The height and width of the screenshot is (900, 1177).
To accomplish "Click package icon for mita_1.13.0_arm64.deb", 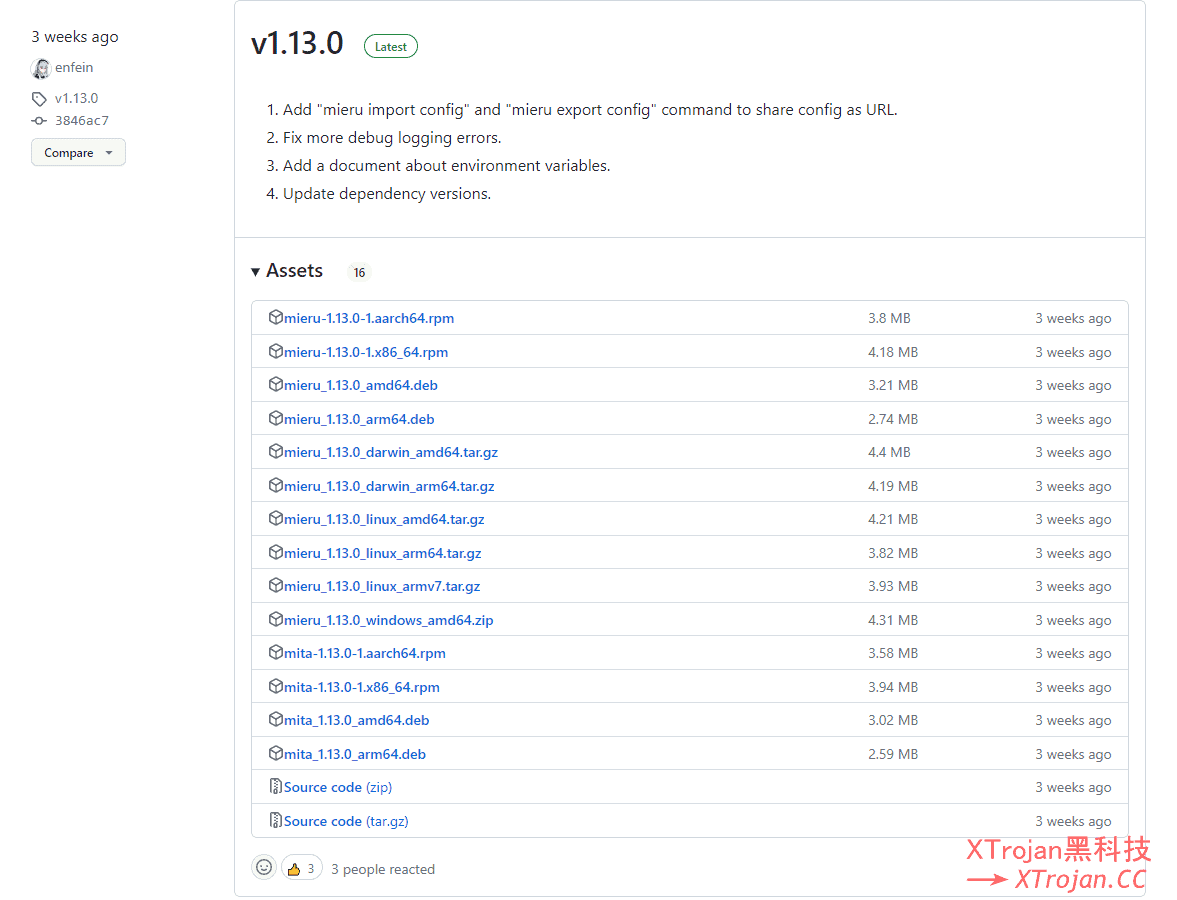I will 275,753.
